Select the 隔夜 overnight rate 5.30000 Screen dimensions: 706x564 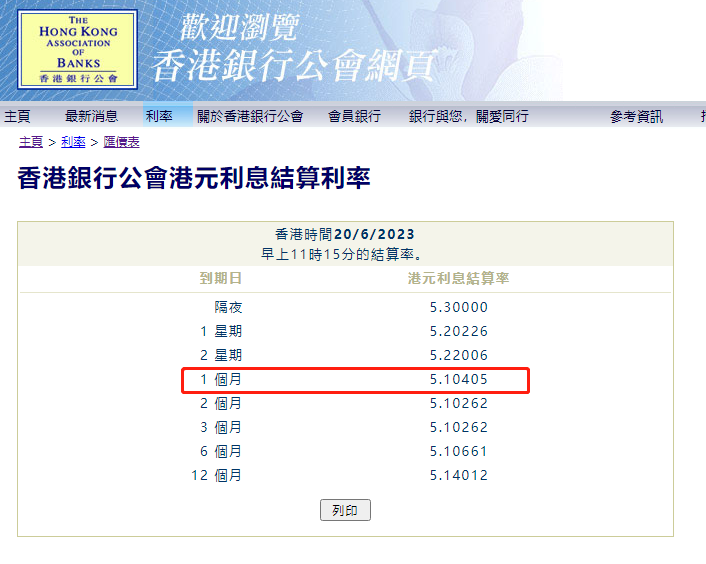pos(458,308)
